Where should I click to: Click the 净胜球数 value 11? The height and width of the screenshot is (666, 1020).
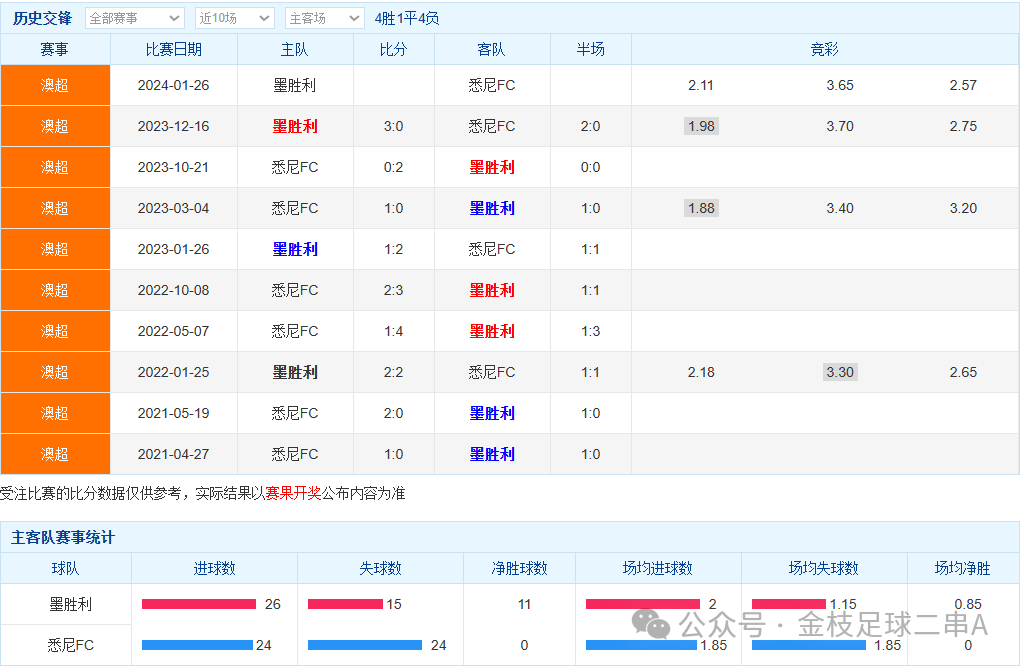tap(524, 604)
